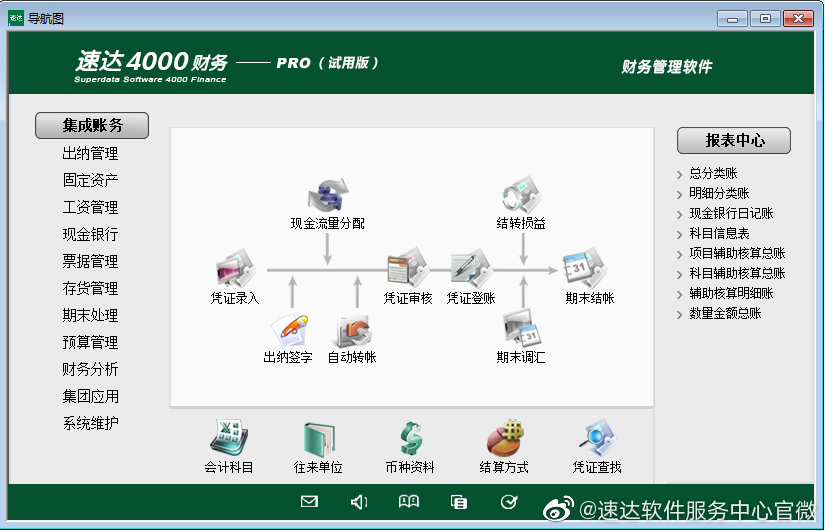This screenshot has width=825, height=531.
Task: Launch the 自动转帐 auto transfer icon
Action: tap(352, 329)
